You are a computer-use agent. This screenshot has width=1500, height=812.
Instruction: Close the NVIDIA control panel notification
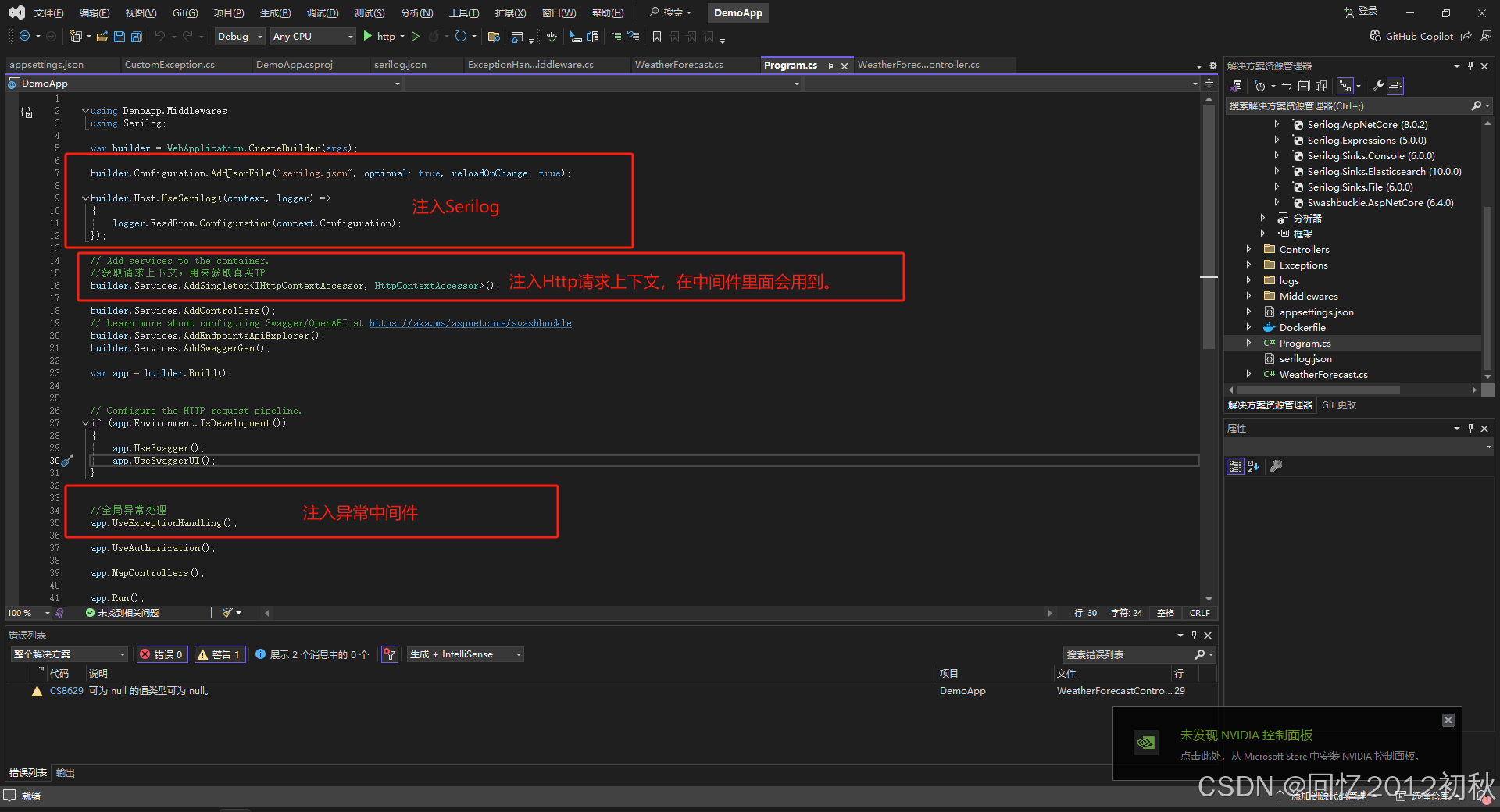(1448, 720)
